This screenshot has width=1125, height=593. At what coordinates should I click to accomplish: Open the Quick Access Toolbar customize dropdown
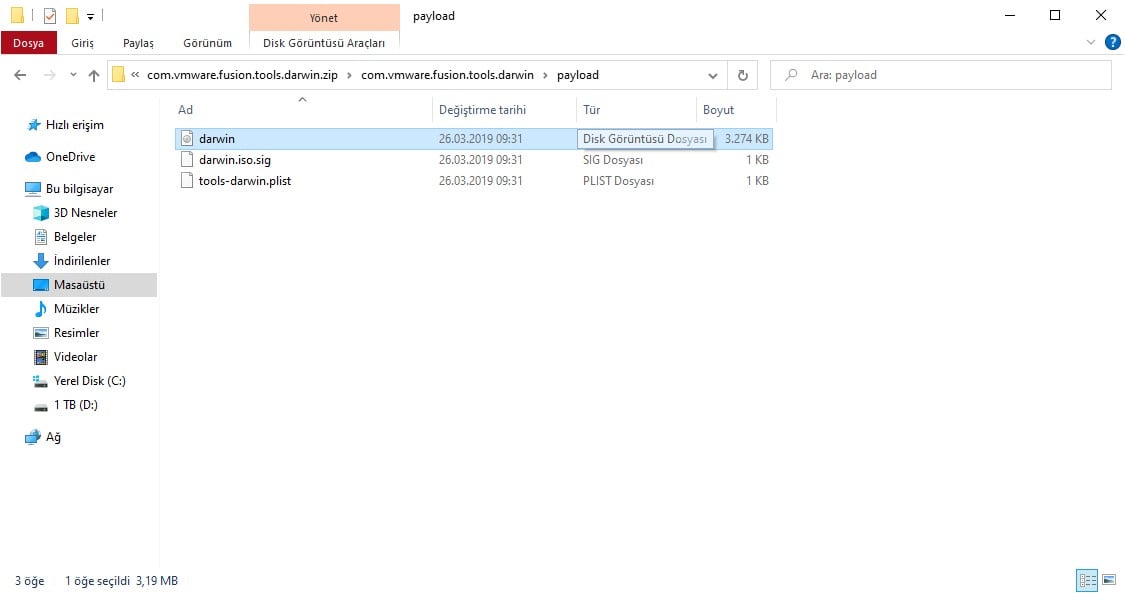(x=90, y=16)
